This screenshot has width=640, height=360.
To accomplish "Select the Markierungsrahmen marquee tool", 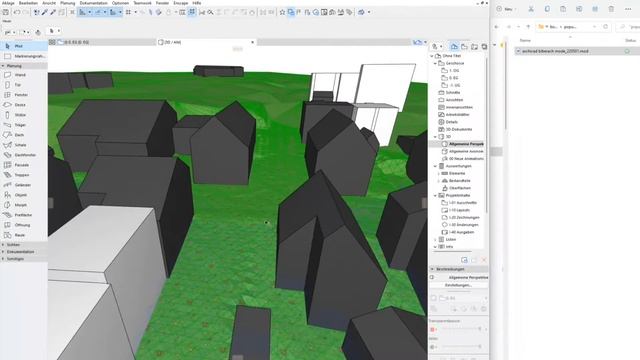I will click(24, 56).
